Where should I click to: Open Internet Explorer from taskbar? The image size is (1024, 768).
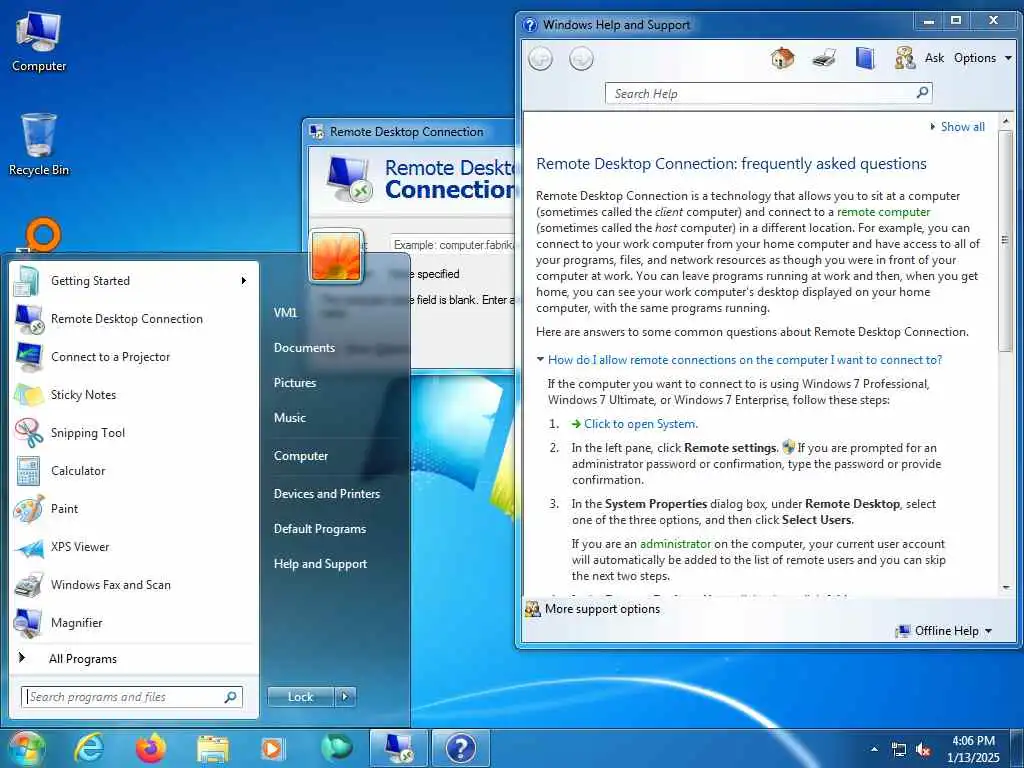click(x=89, y=748)
